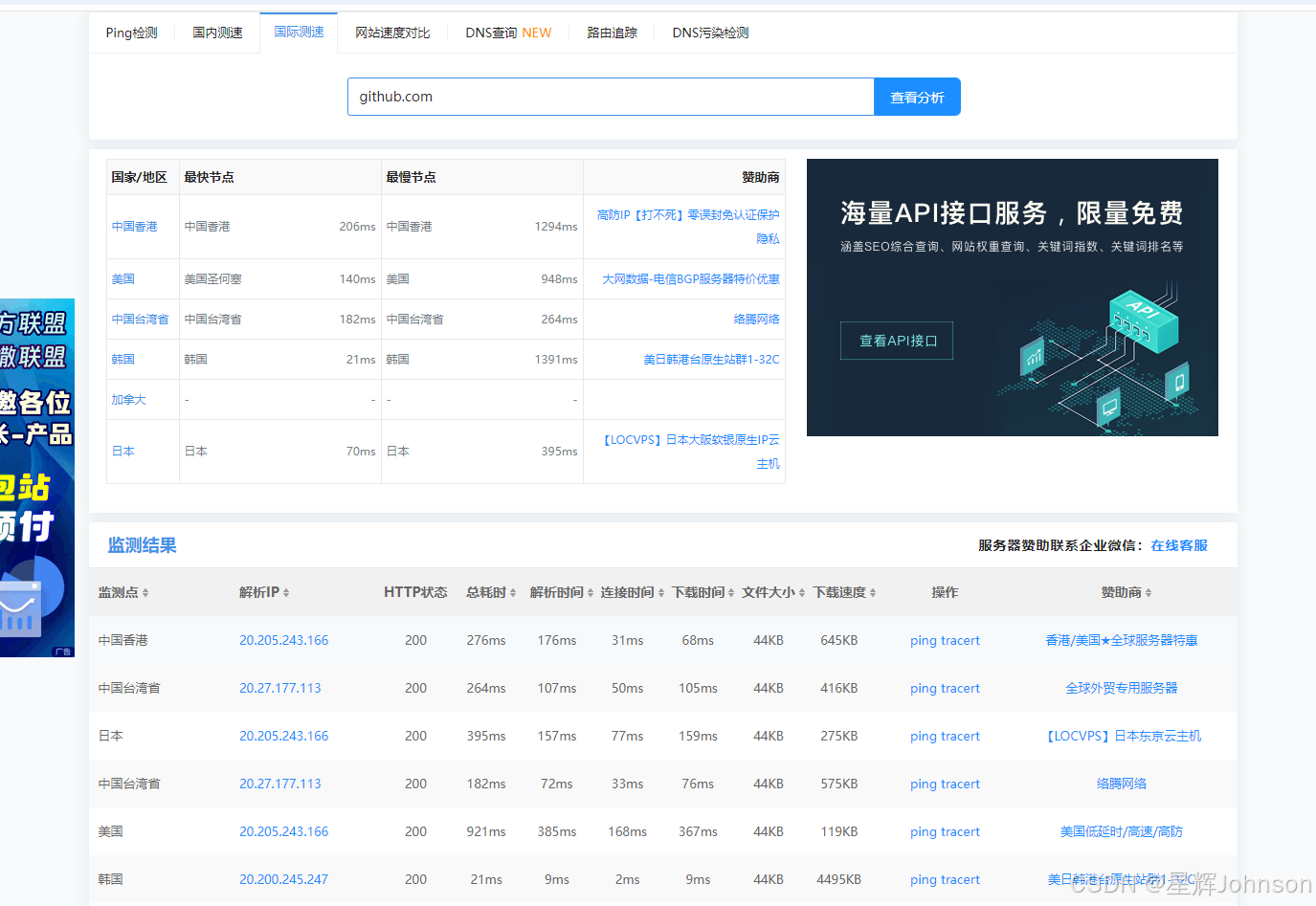Viewport: 1316px width, 906px height.
Task: Switch to the 路由追踪 tab
Action: pos(612,32)
